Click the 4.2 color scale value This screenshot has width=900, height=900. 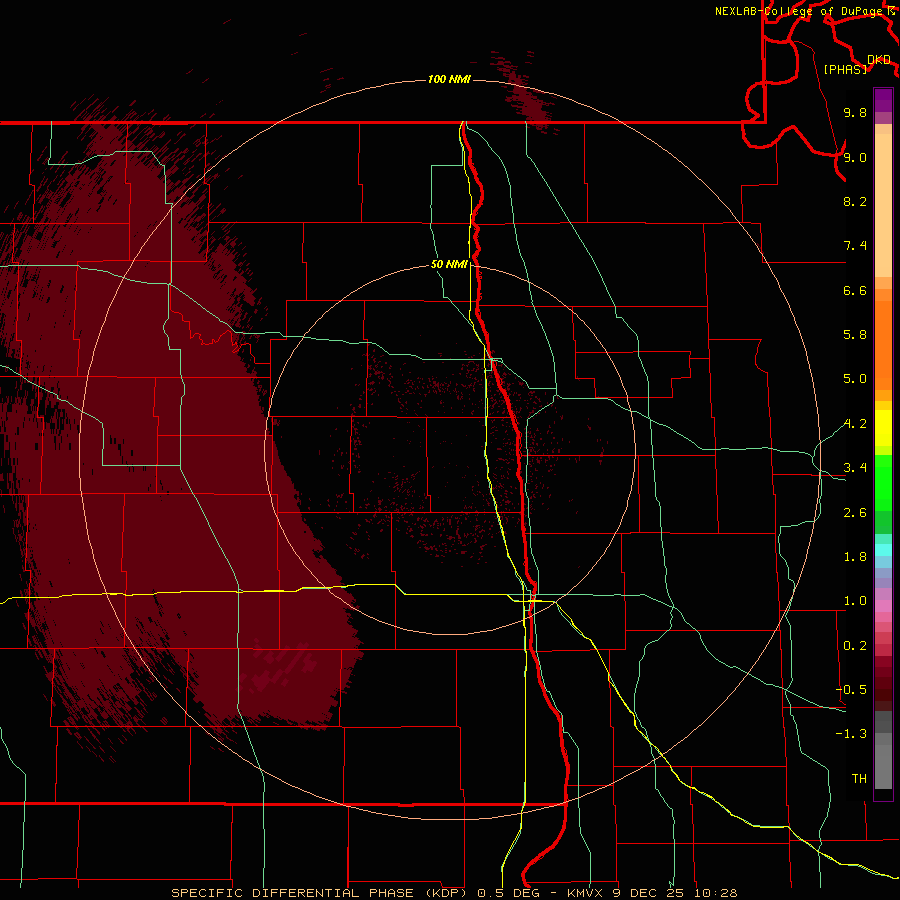point(855,424)
